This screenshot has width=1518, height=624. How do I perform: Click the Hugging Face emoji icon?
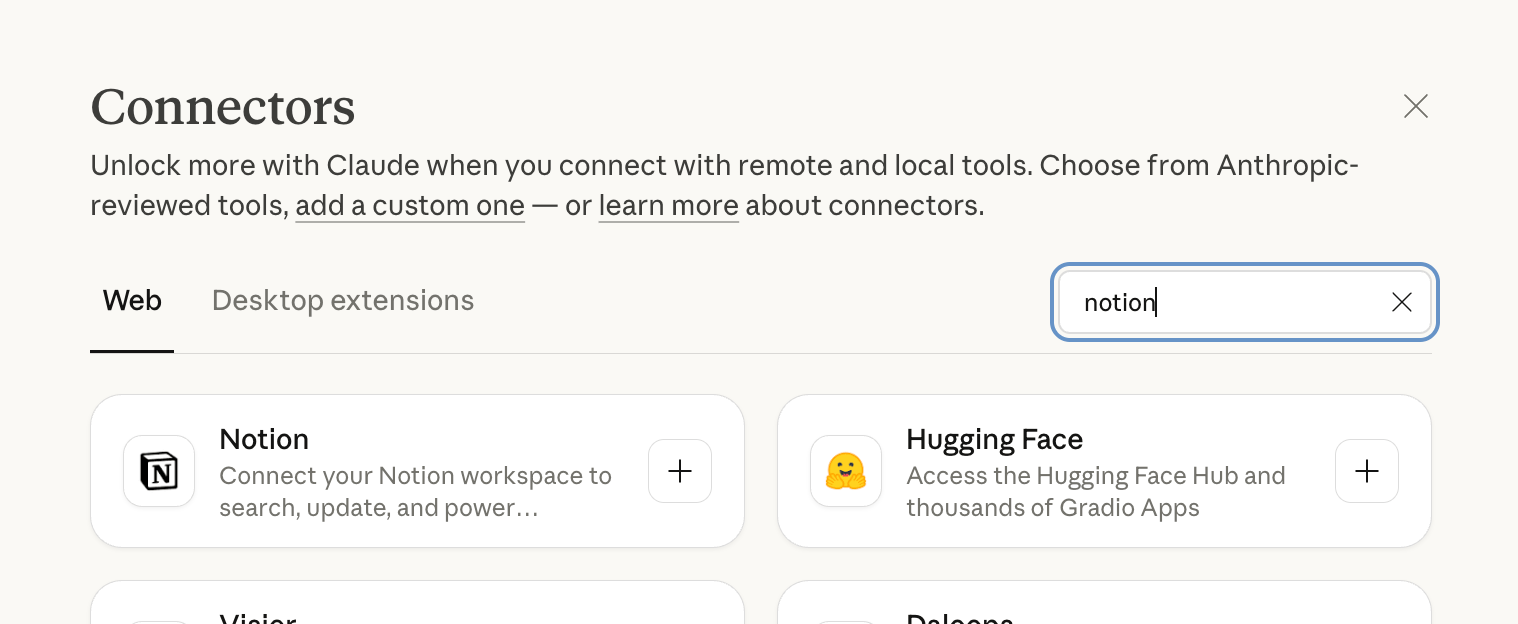pos(846,471)
